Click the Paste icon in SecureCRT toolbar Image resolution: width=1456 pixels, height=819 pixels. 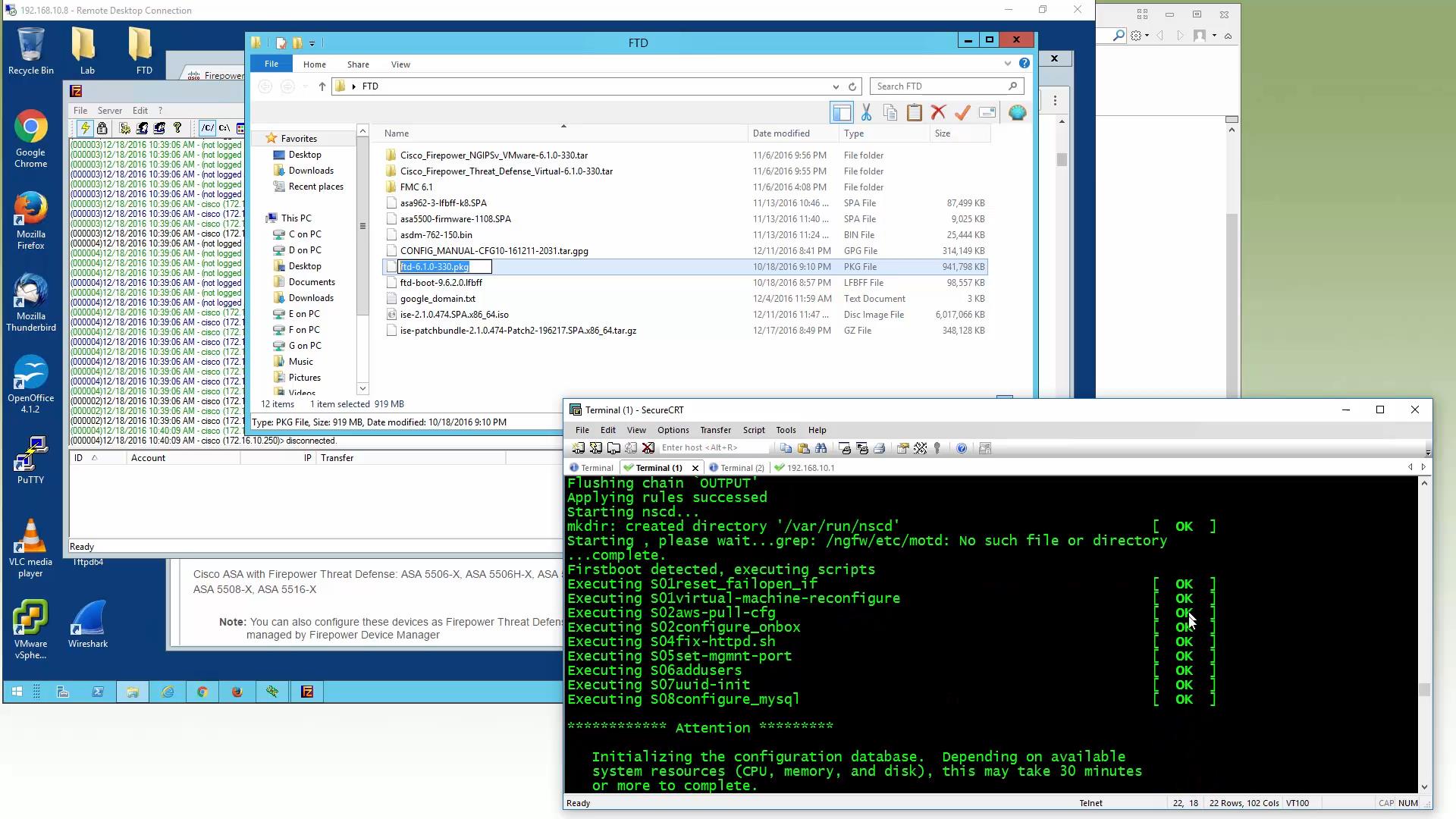tap(803, 448)
